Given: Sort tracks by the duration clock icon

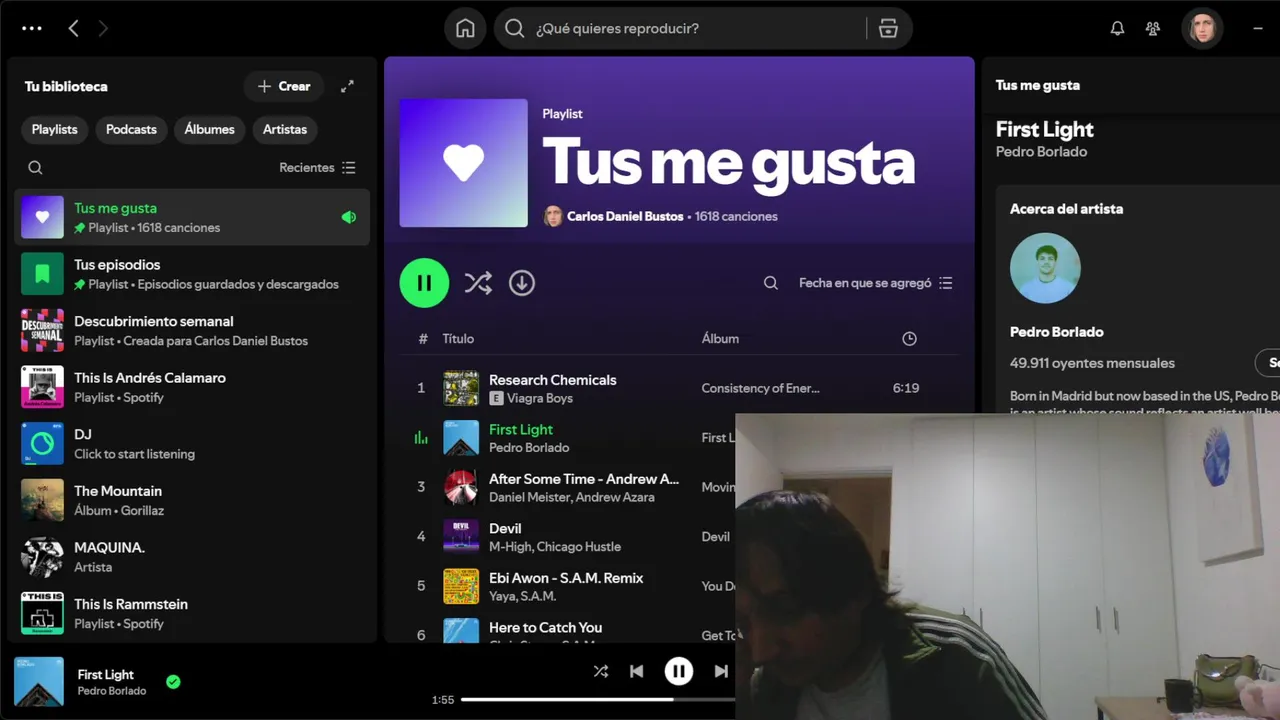Looking at the screenshot, I should coord(909,339).
